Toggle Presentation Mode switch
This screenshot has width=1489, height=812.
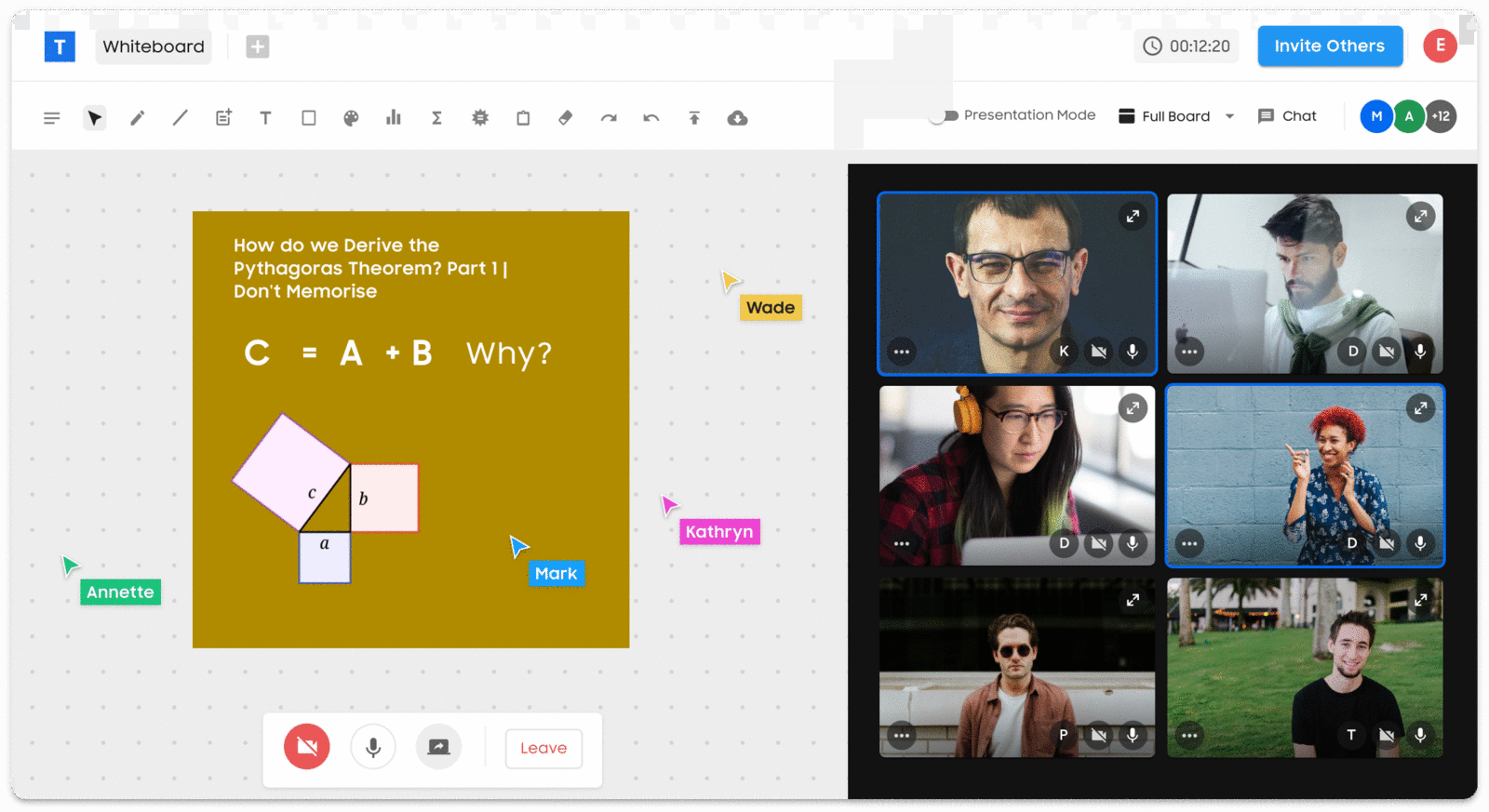point(944,116)
